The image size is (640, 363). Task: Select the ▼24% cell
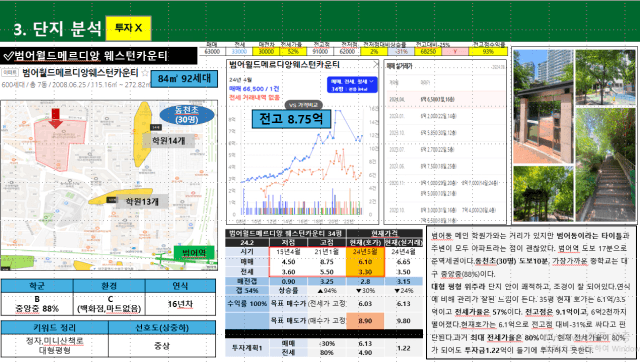click(403, 291)
